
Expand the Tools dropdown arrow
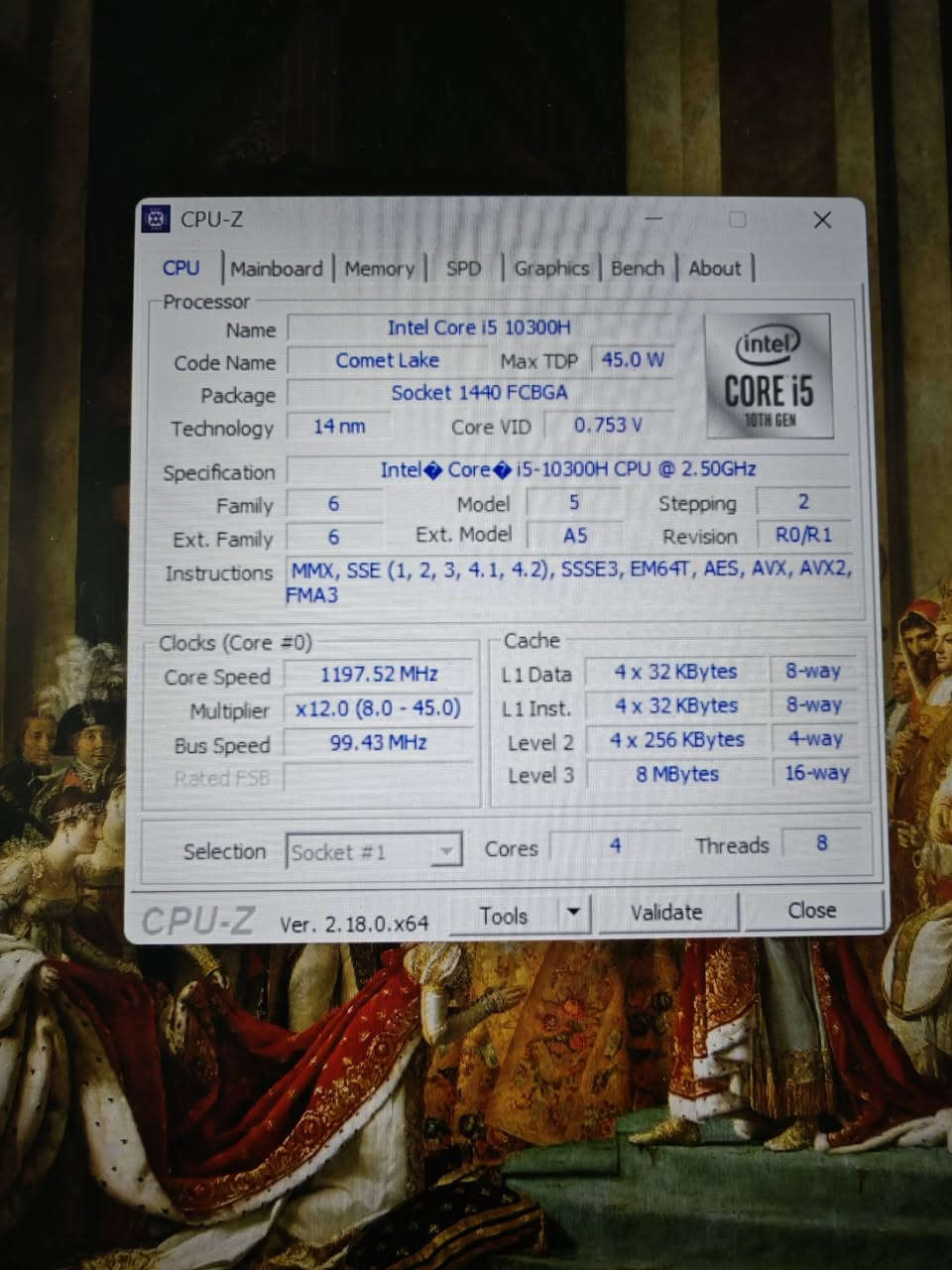coord(573,913)
